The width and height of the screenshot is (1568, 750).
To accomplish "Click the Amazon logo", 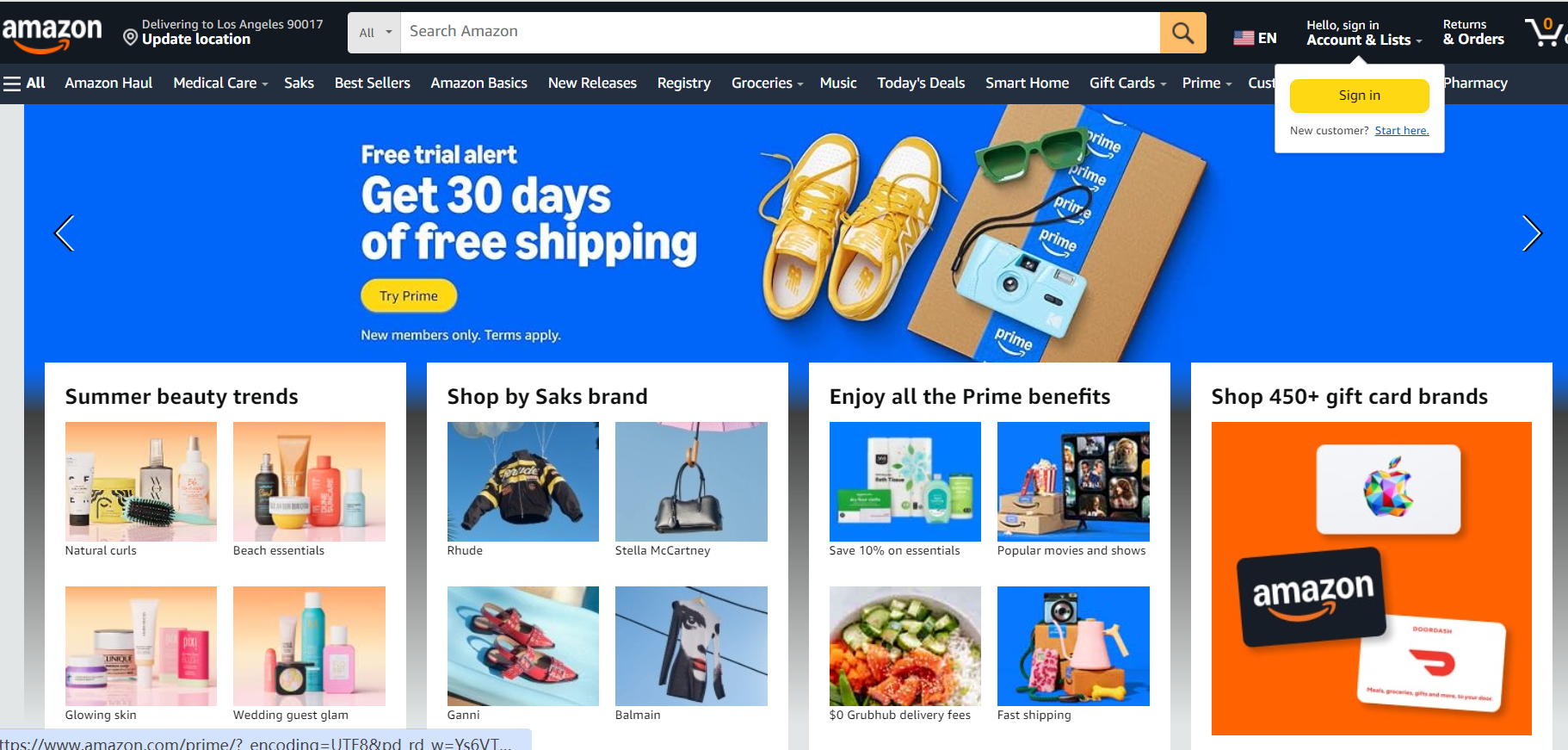I will coord(52,34).
